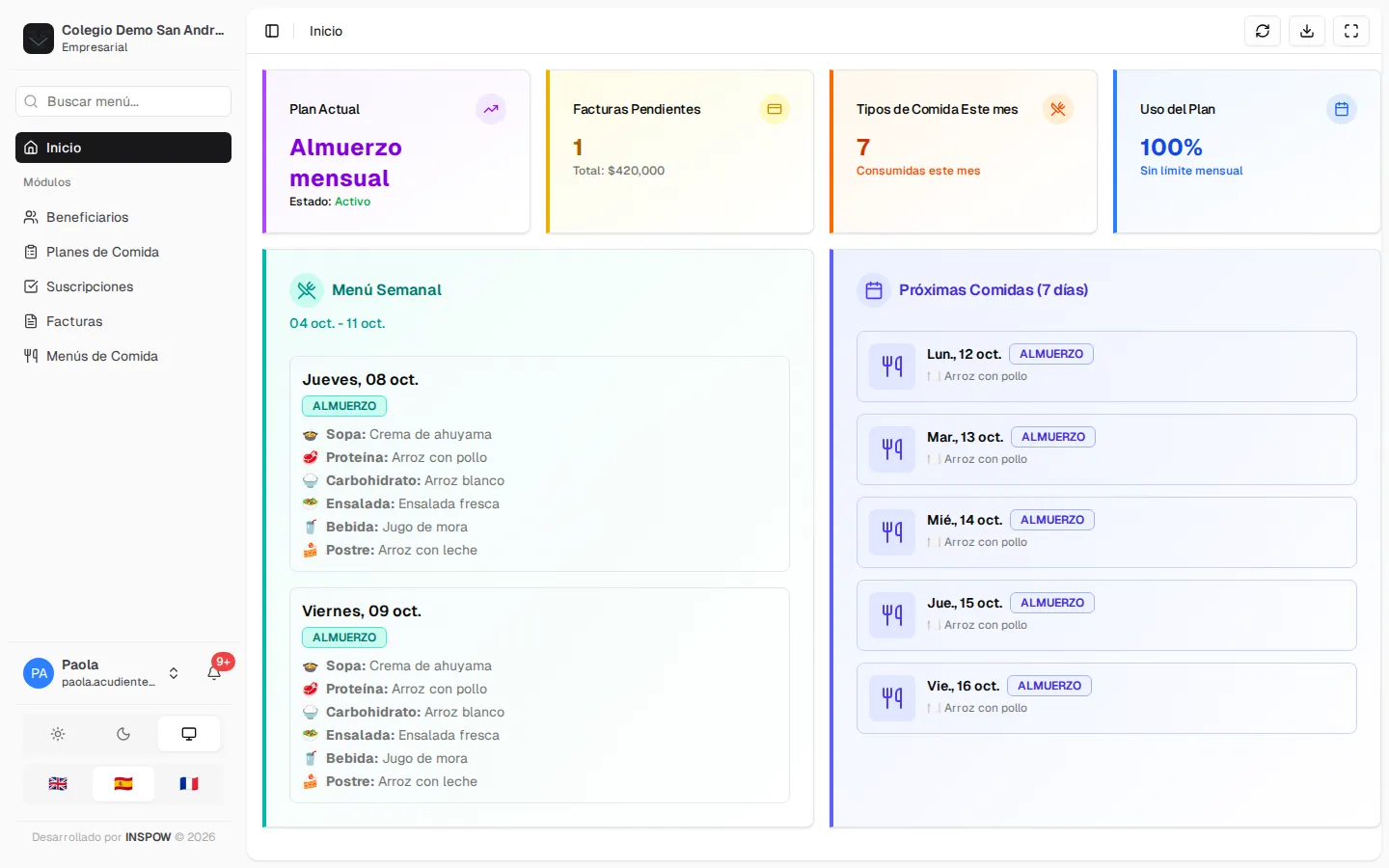Viewport: 1389px width, 868px height.
Task: Click the Colegio Demo logo icon
Action: 39,39
